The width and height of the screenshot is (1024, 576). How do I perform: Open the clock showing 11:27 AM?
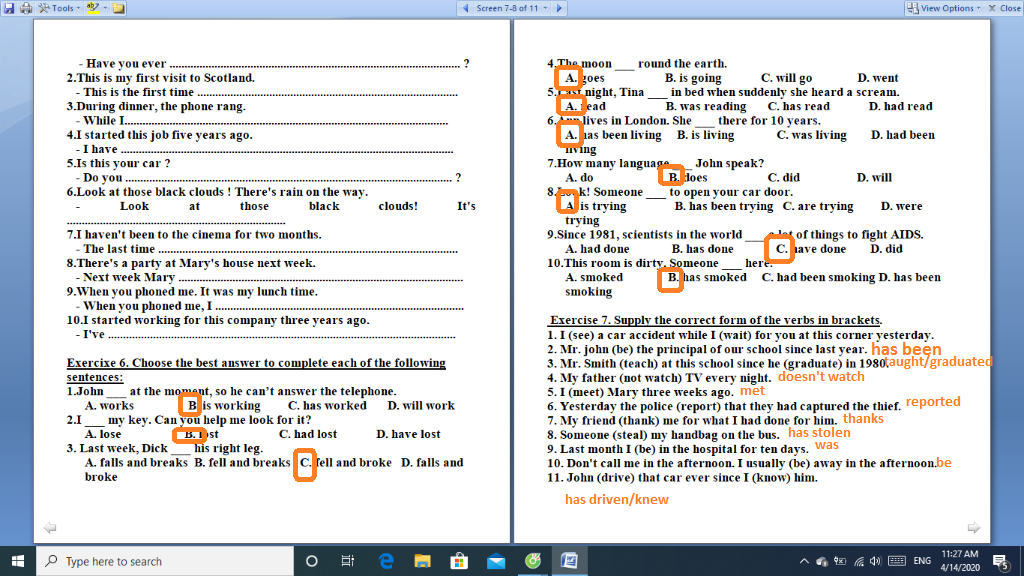tap(959, 561)
